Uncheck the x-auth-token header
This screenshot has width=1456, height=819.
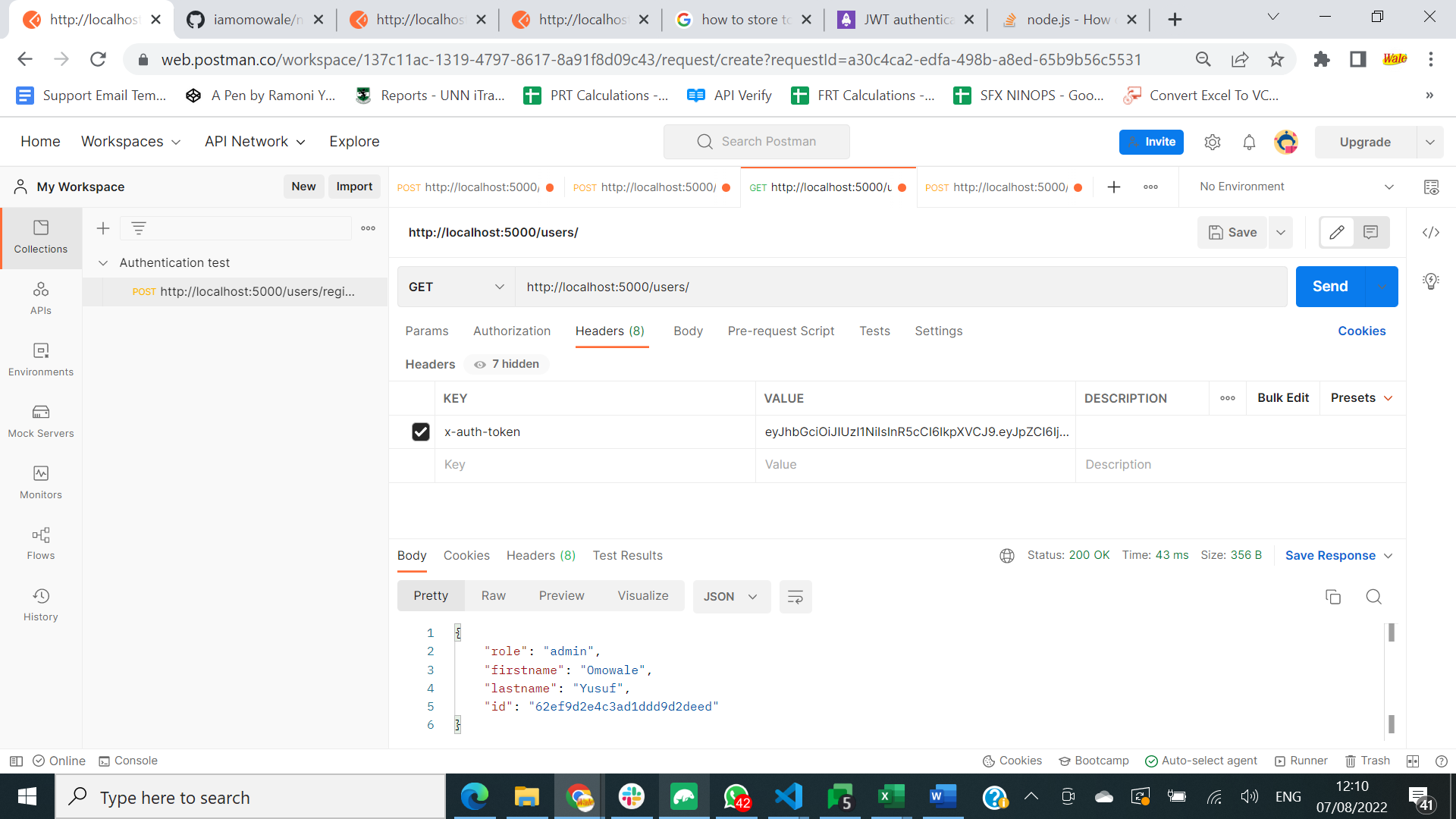coord(421,431)
